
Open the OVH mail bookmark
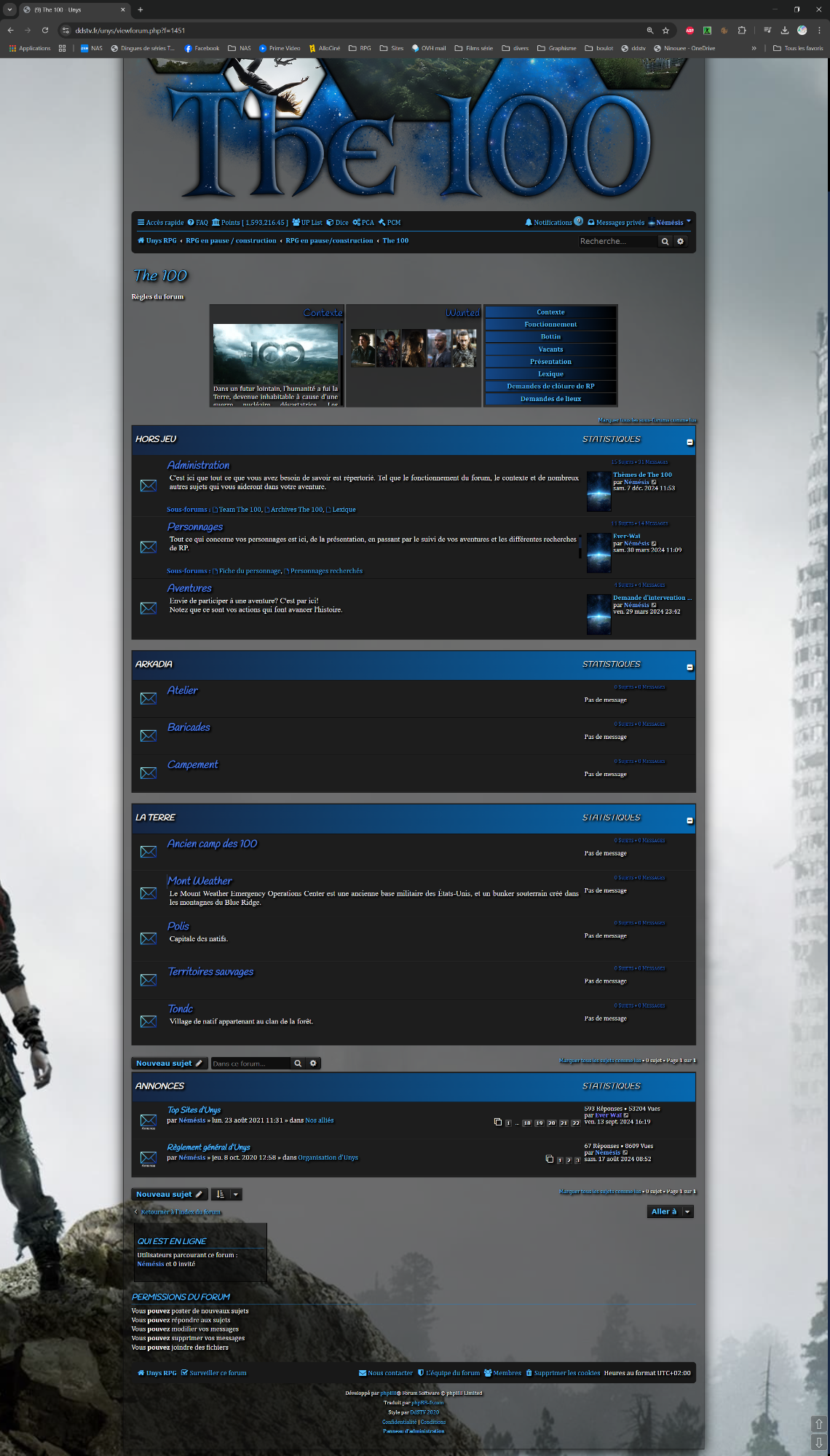tap(429, 48)
